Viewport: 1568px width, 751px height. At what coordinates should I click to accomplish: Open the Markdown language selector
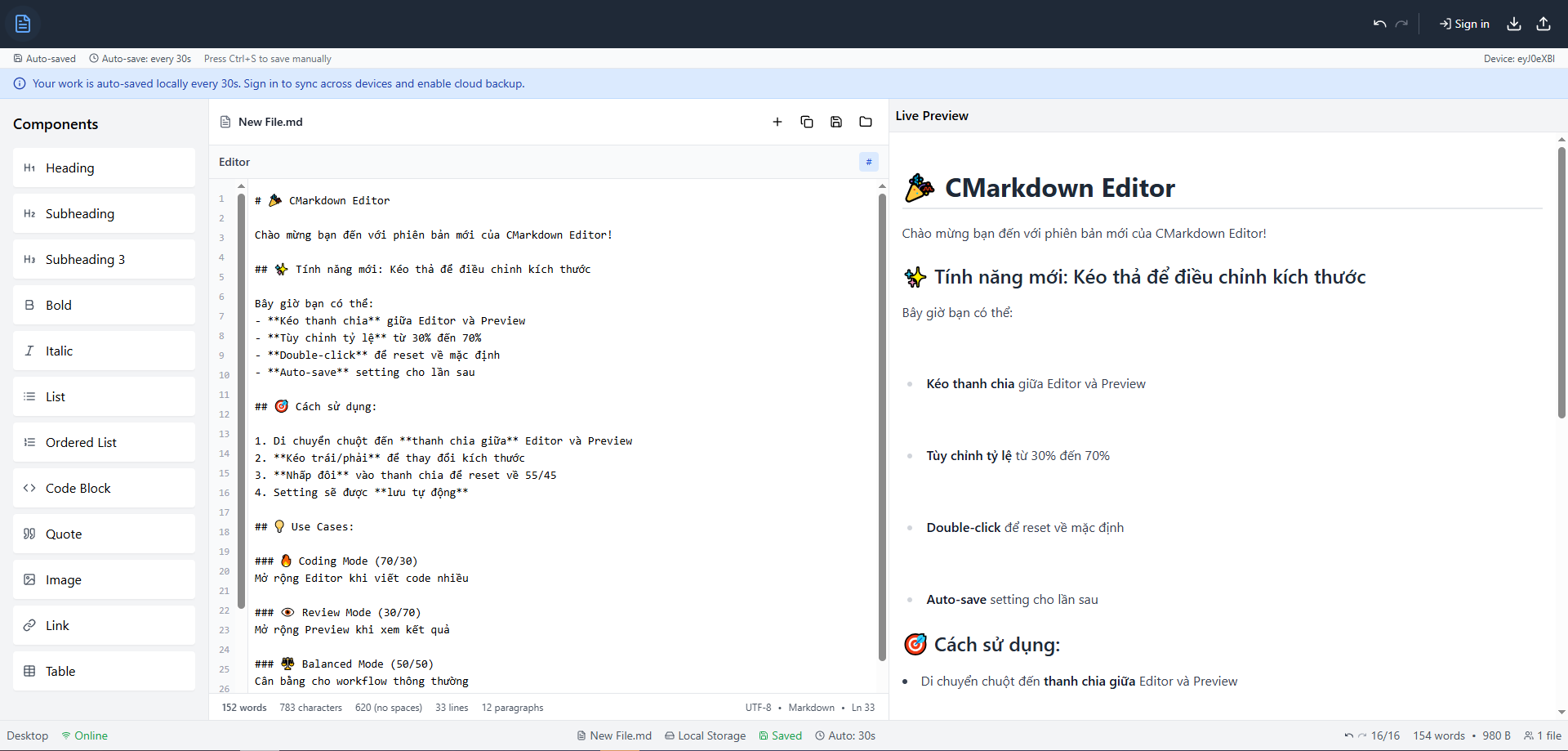[811, 707]
